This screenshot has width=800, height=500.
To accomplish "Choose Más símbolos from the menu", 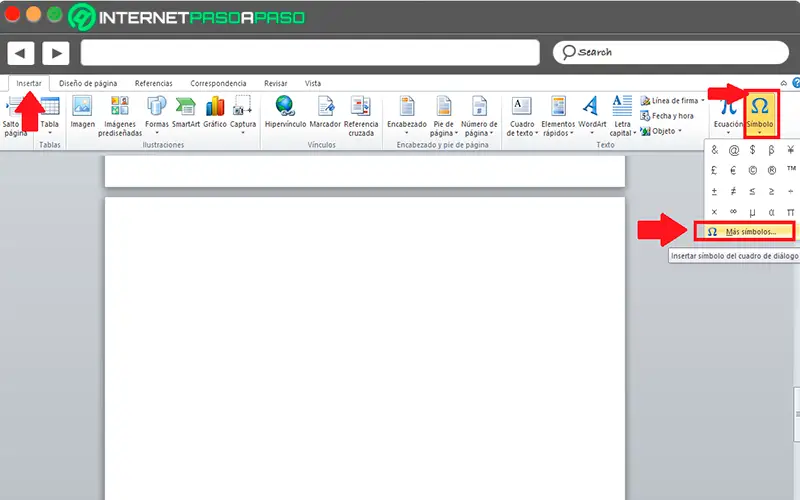I will pyautogui.click(x=744, y=232).
